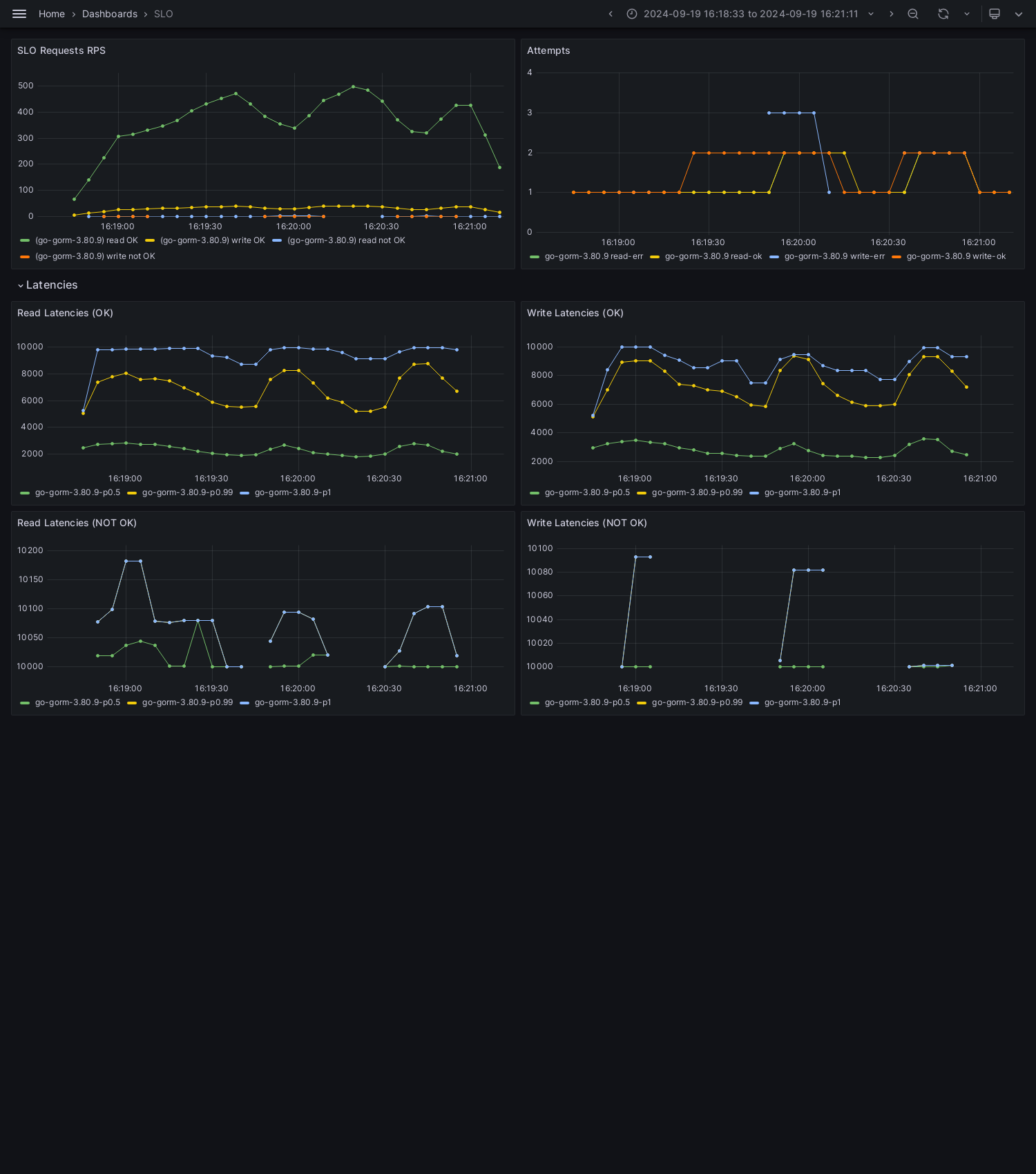Screen dimensions: 1036x1174
Task: Open Attempts panel title menu
Action: (x=548, y=50)
